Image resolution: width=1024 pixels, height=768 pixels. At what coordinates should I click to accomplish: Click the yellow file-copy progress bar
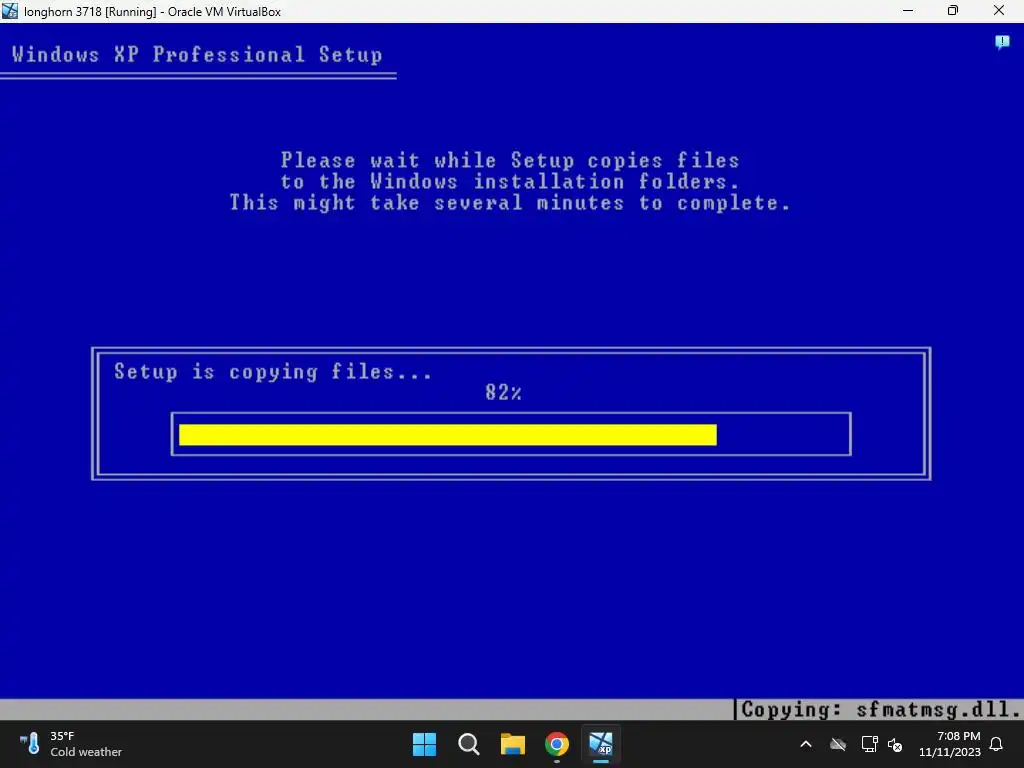(x=447, y=435)
